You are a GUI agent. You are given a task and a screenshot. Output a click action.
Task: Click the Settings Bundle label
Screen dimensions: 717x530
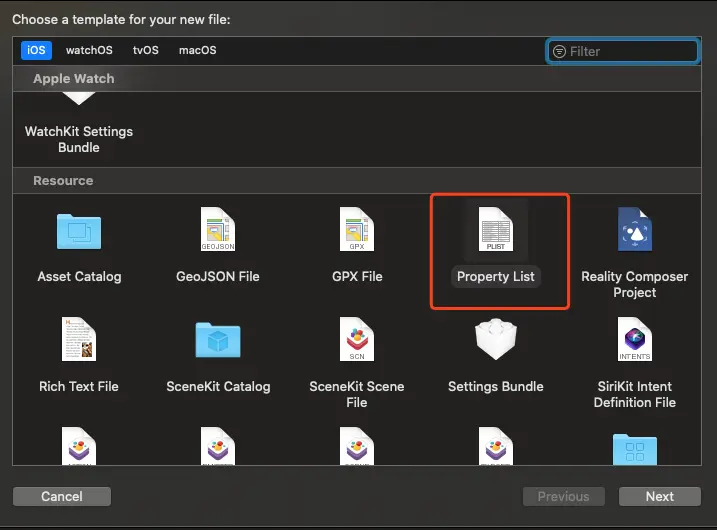pos(496,386)
